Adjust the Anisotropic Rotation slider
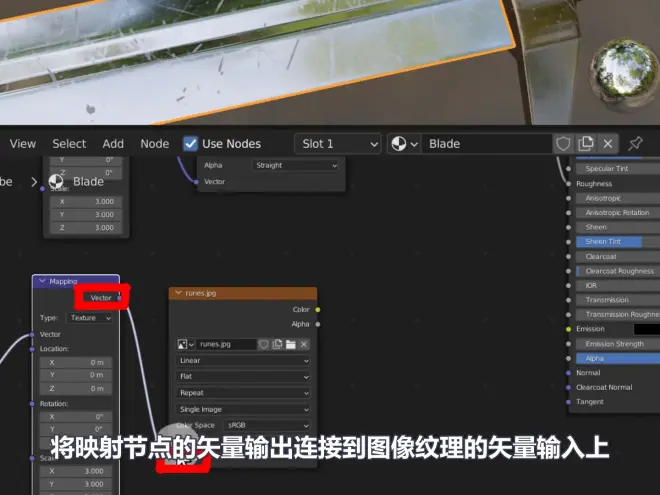 click(x=617, y=213)
